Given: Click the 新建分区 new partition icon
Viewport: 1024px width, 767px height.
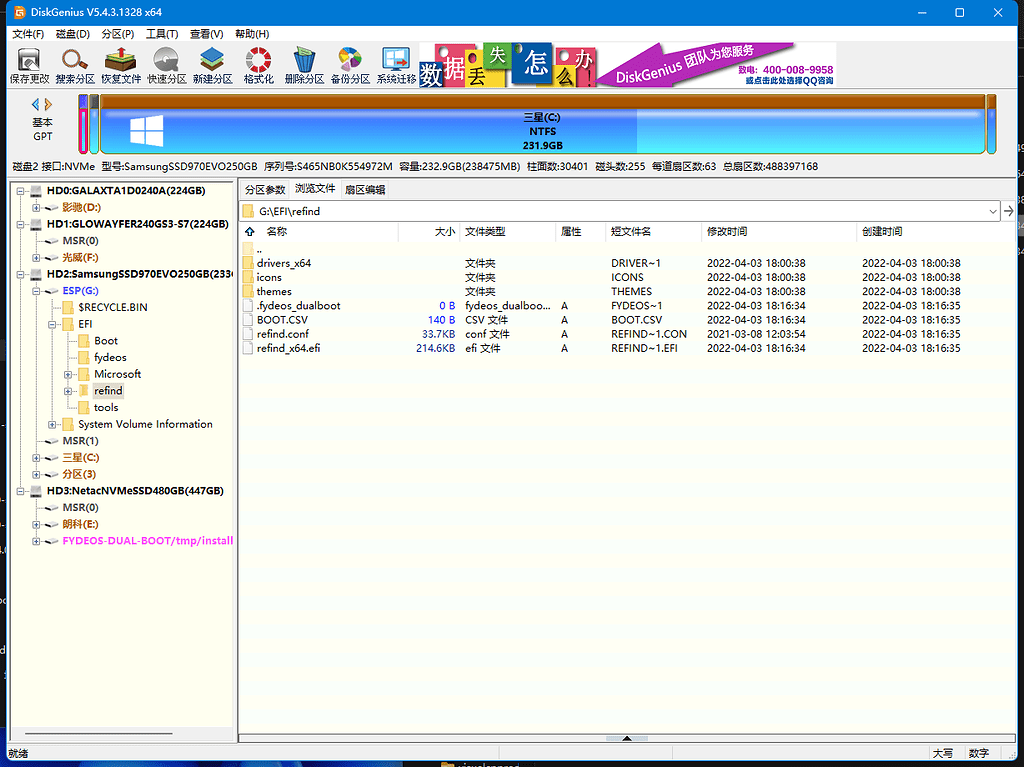Looking at the screenshot, I should (212, 65).
